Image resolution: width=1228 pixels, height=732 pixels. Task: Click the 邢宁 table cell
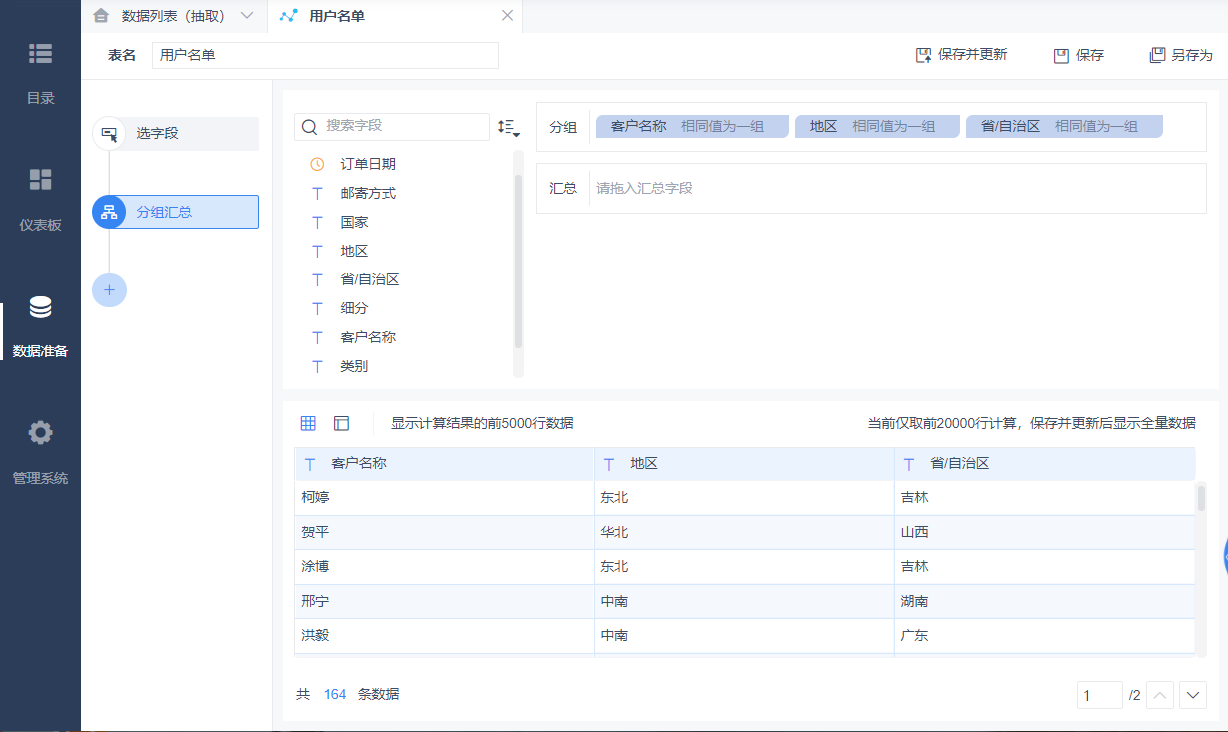(444, 601)
